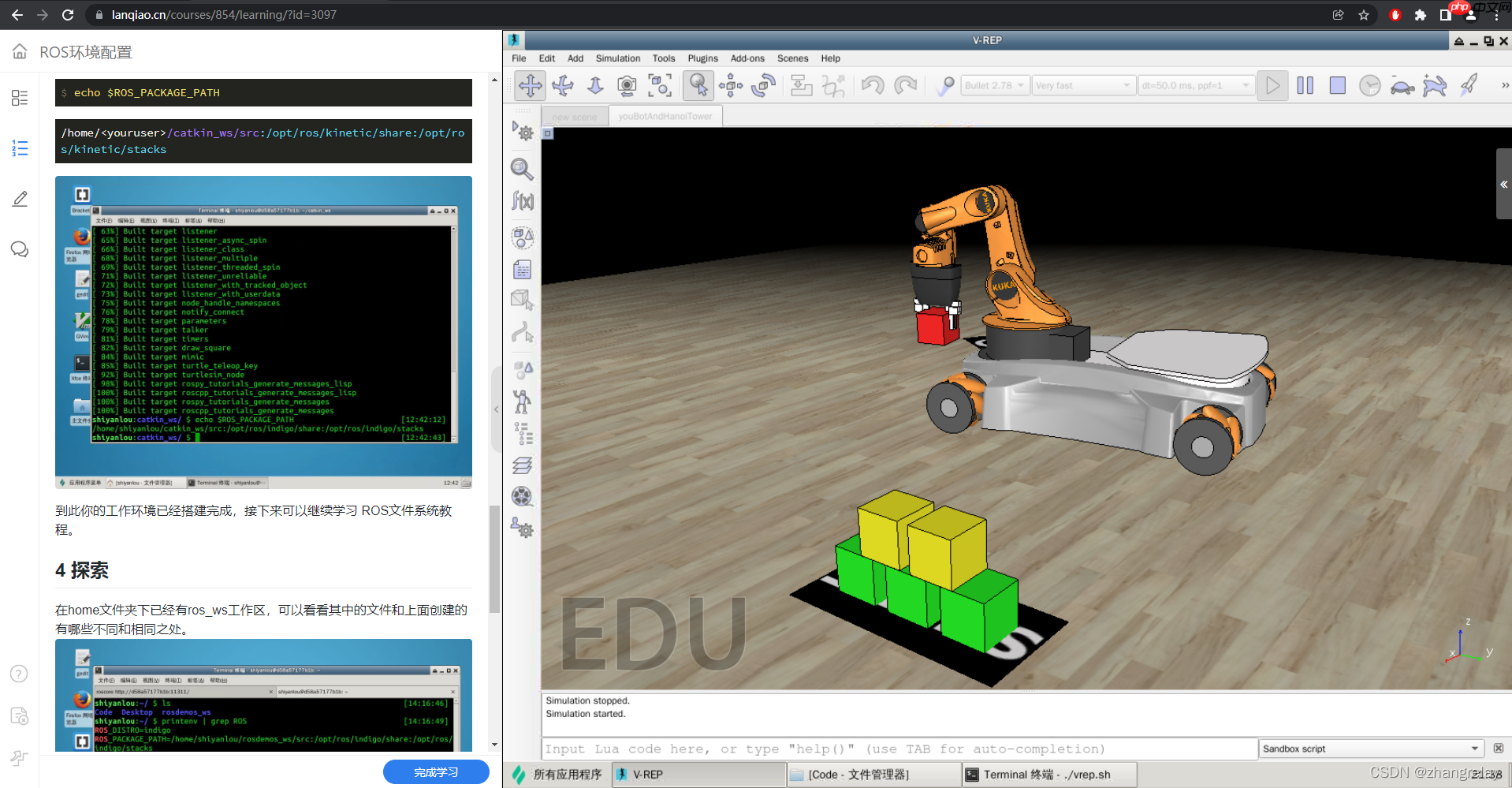This screenshot has height=788, width=1512.
Task: Open the video recorder panel
Action: [x=523, y=496]
